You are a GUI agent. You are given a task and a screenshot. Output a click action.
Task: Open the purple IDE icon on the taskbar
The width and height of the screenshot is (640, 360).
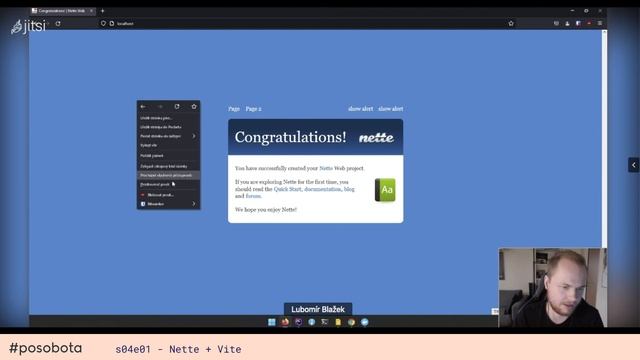[298, 322]
